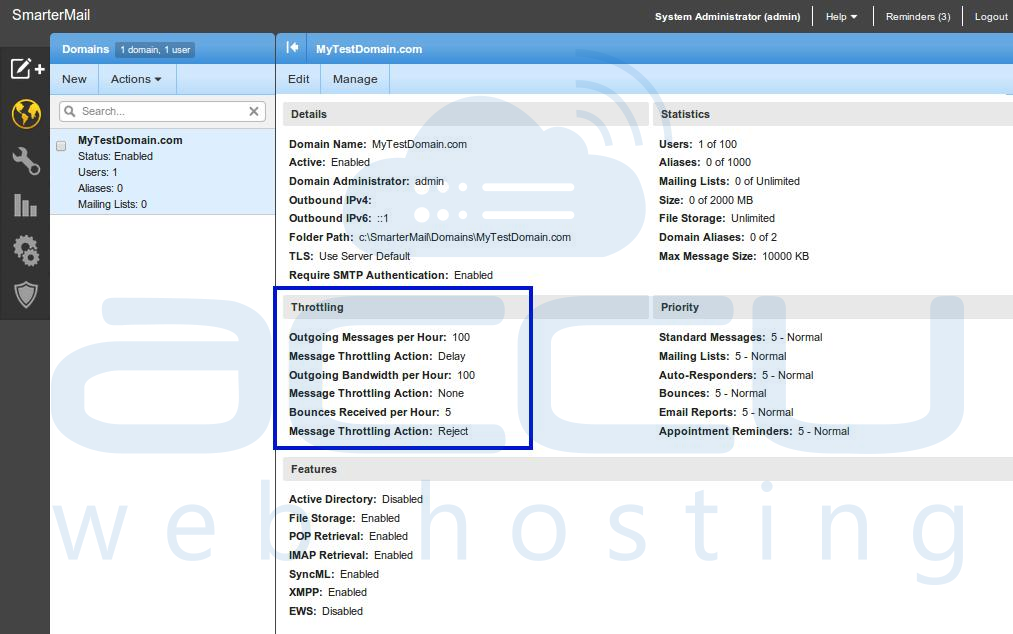This screenshot has width=1013, height=634.
Task: Tick the MyTestDomain.com checkbox
Action: click(x=61, y=146)
